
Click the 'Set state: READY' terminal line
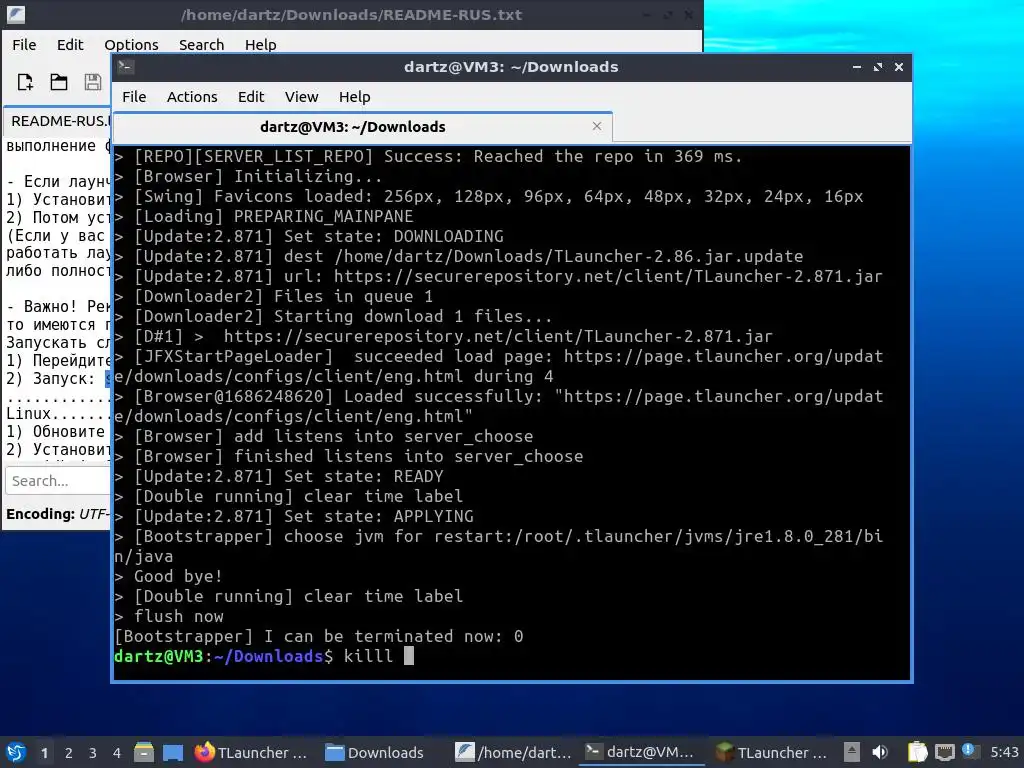coord(279,476)
